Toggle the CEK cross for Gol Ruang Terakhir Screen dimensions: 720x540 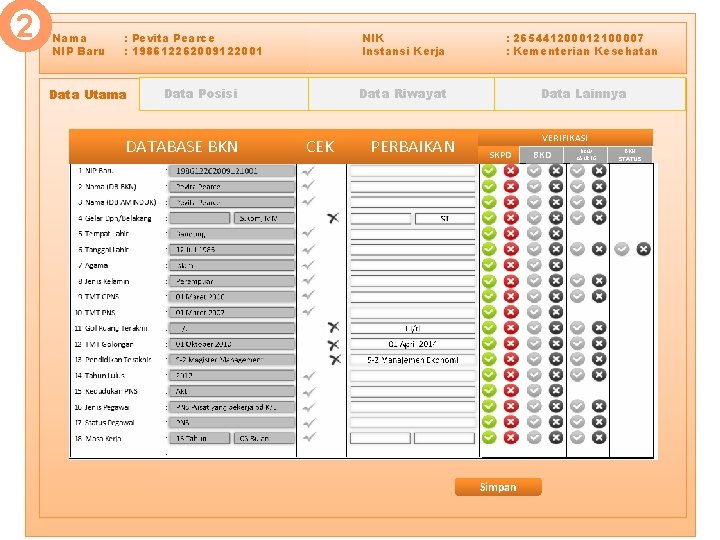pyautogui.click(x=333, y=327)
